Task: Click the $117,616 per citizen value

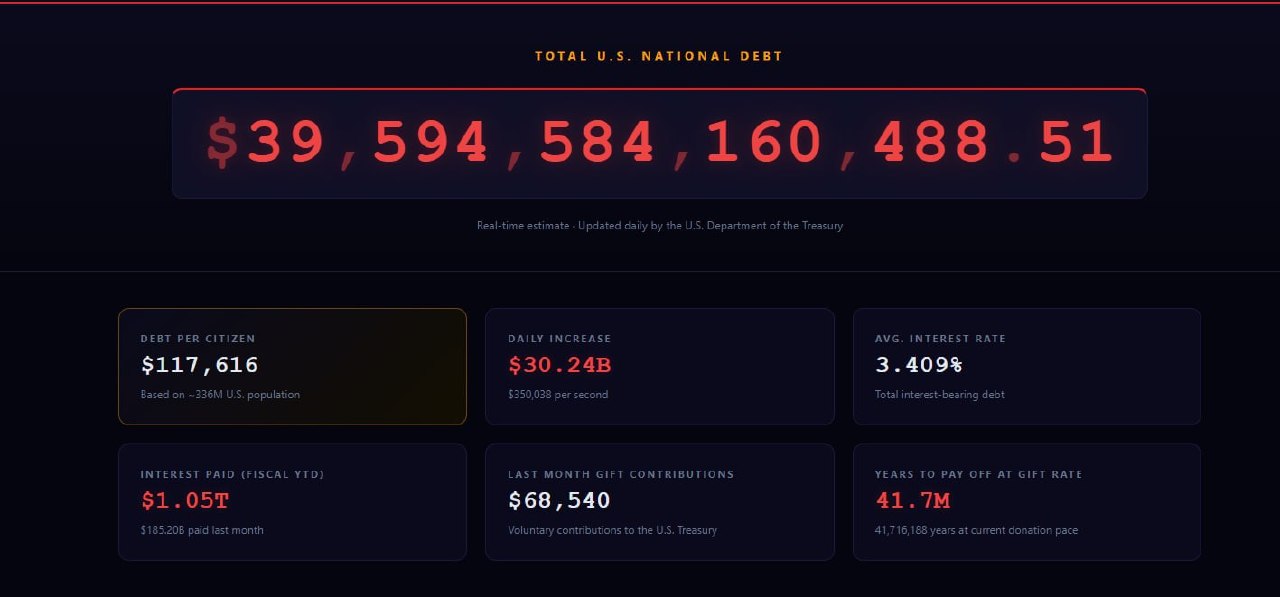Action: point(199,365)
